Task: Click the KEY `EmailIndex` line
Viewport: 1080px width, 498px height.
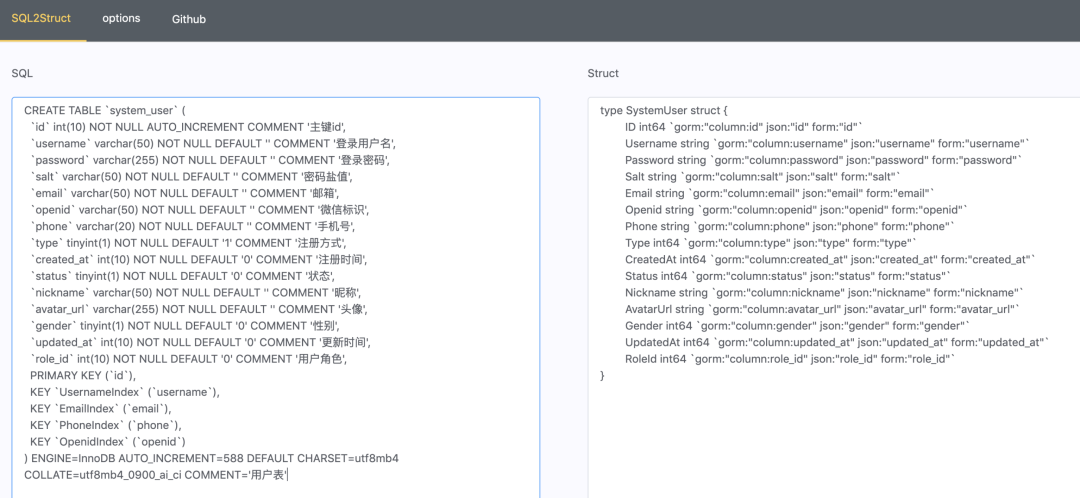Action: (x=102, y=408)
